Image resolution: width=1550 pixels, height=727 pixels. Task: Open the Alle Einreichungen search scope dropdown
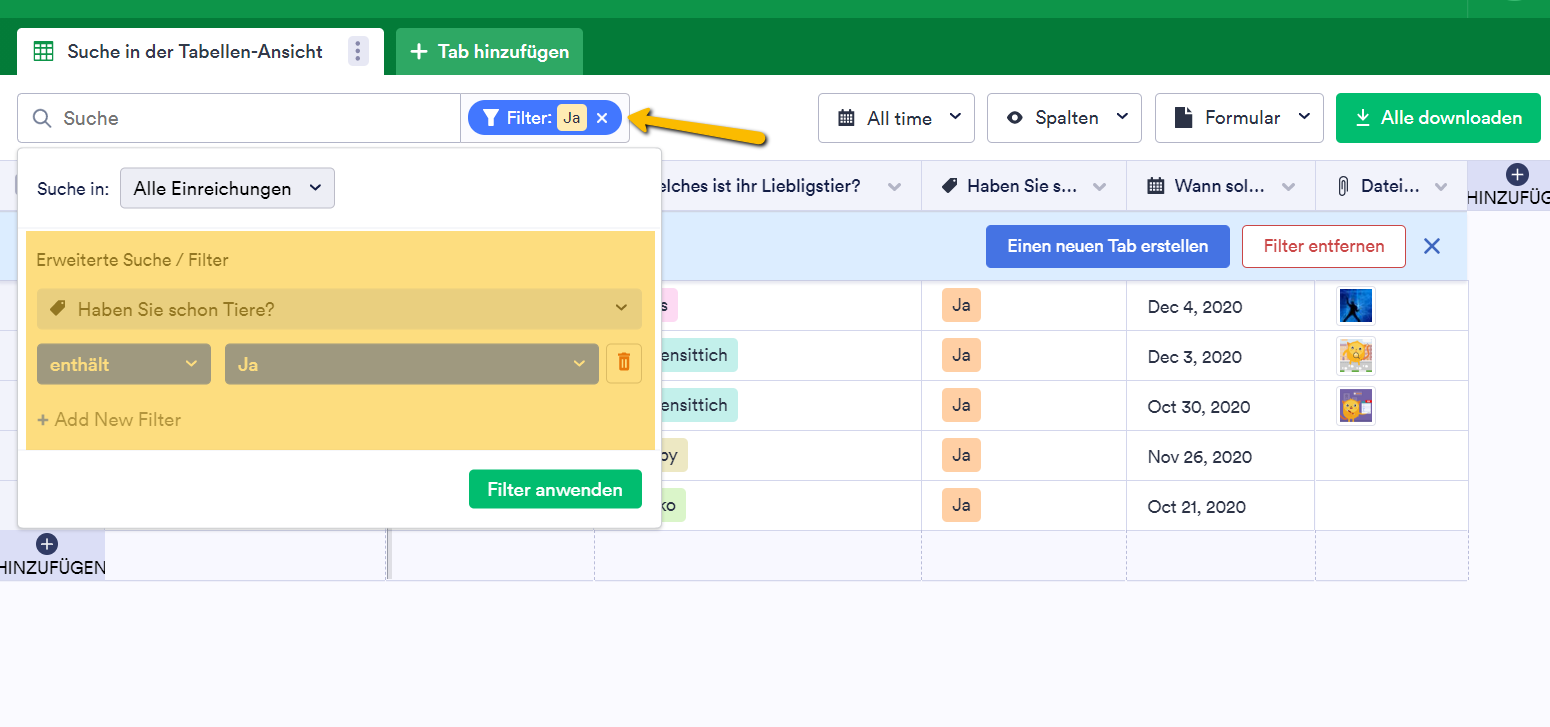pyautogui.click(x=227, y=188)
